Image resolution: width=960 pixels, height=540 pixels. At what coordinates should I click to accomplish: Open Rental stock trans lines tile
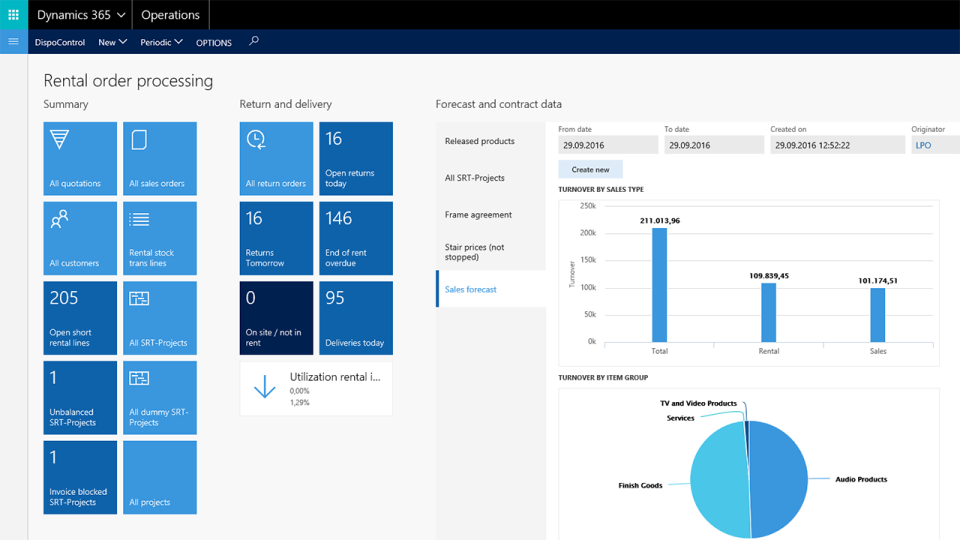160,238
